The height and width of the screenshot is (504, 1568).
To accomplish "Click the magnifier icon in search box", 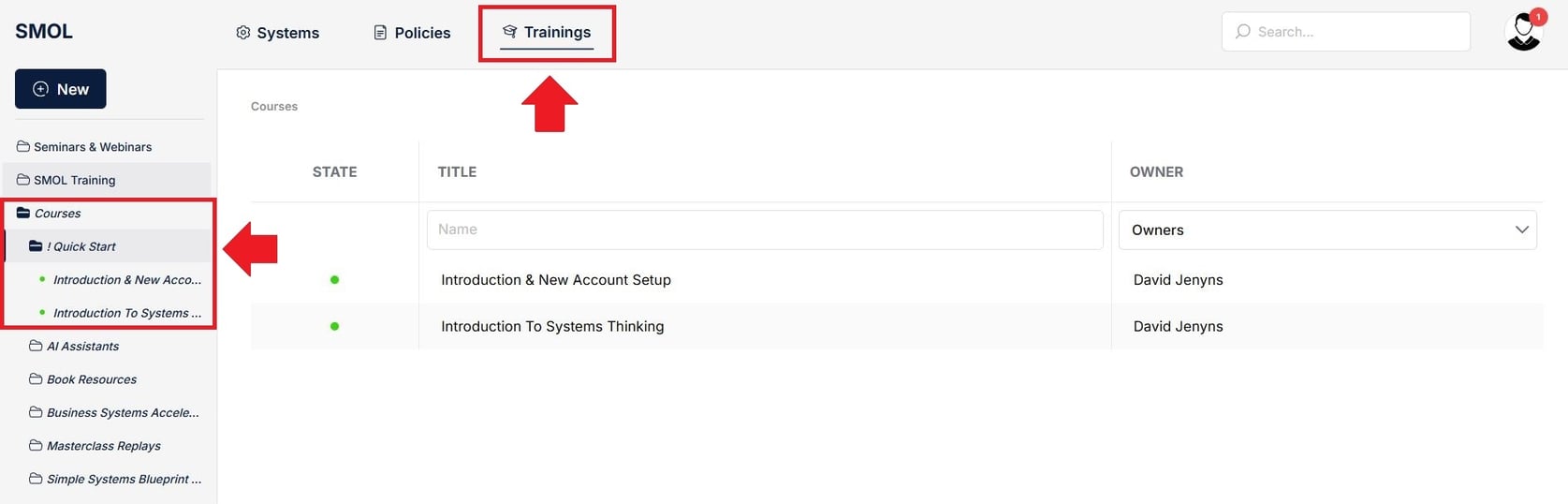I will point(1243,32).
